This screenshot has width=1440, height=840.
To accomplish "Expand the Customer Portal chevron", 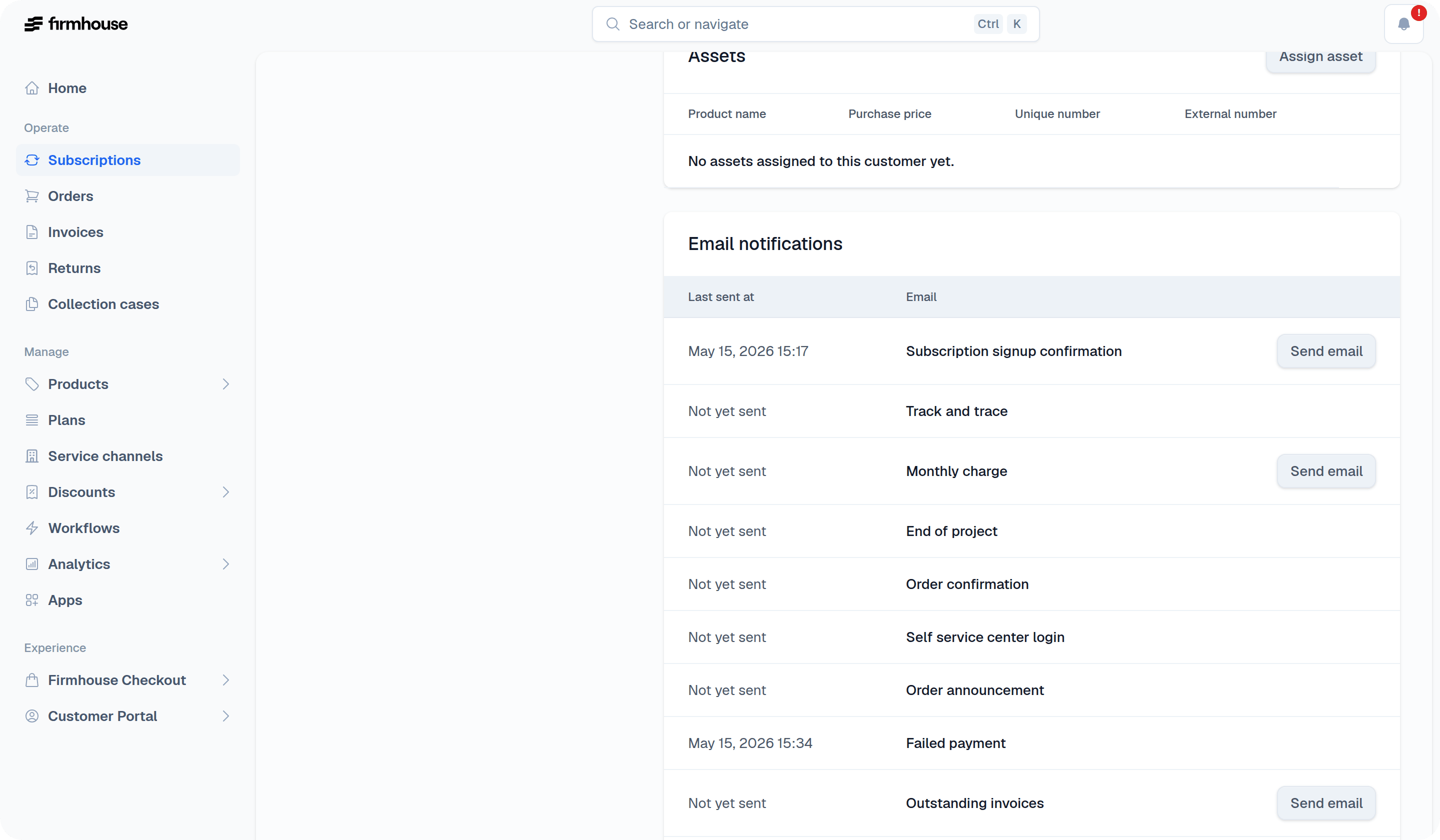I will click(225, 716).
